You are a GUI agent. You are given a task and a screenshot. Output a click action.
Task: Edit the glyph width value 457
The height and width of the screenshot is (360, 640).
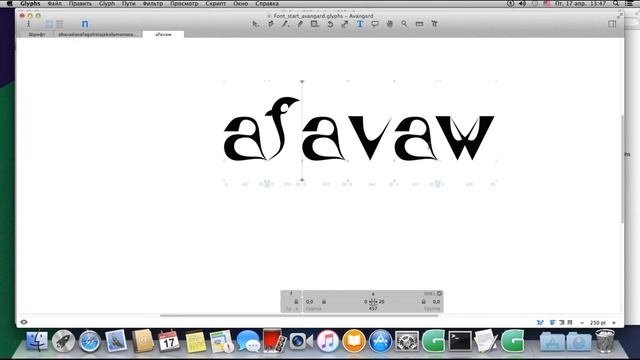(373, 309)
